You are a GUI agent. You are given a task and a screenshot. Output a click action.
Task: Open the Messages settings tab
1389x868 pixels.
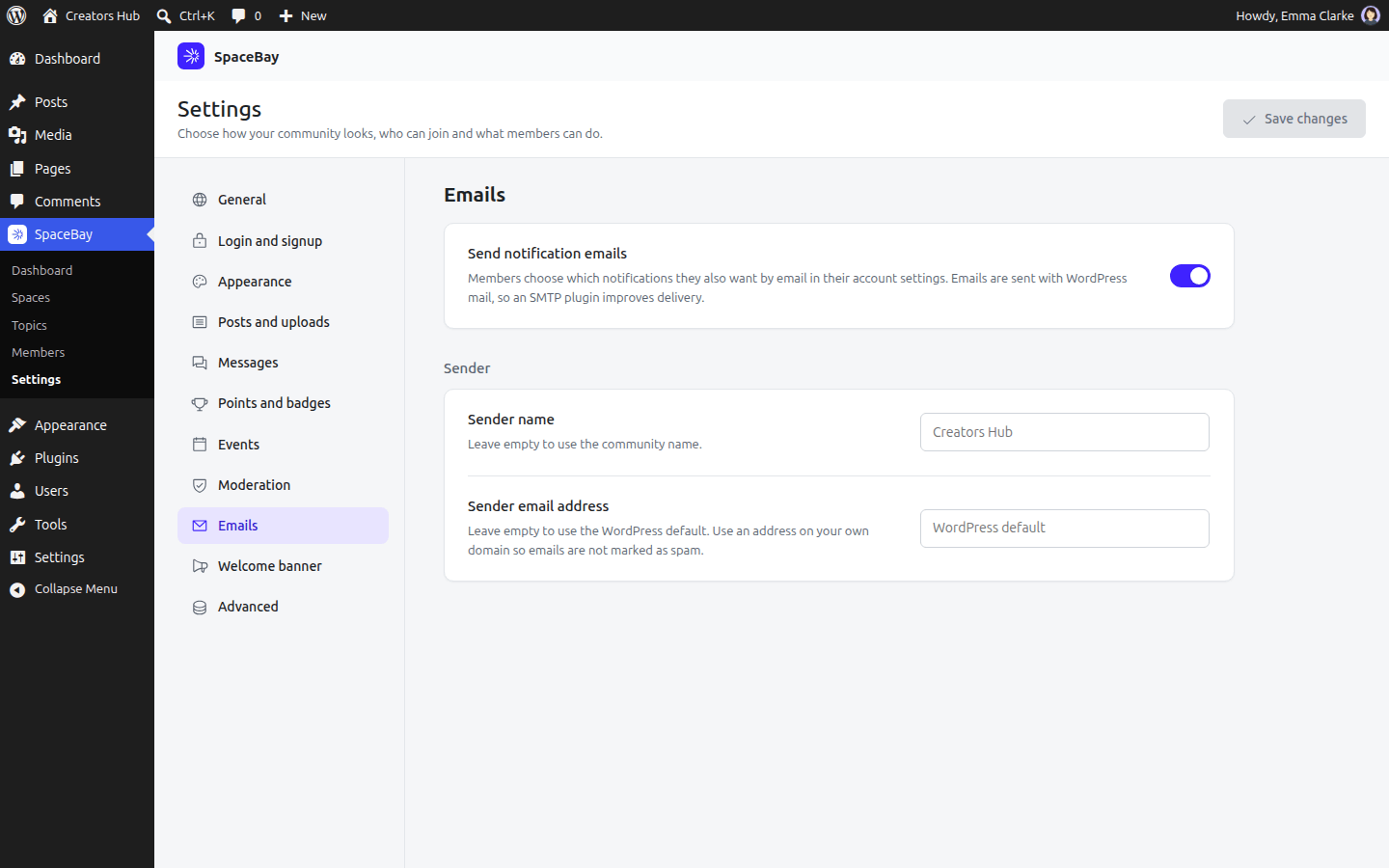pos(283,363)
